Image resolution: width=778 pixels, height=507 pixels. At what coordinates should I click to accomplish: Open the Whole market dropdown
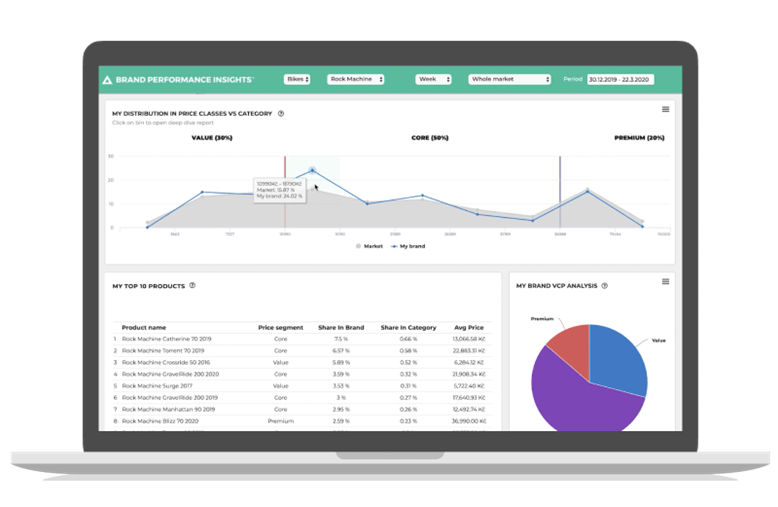510,79
